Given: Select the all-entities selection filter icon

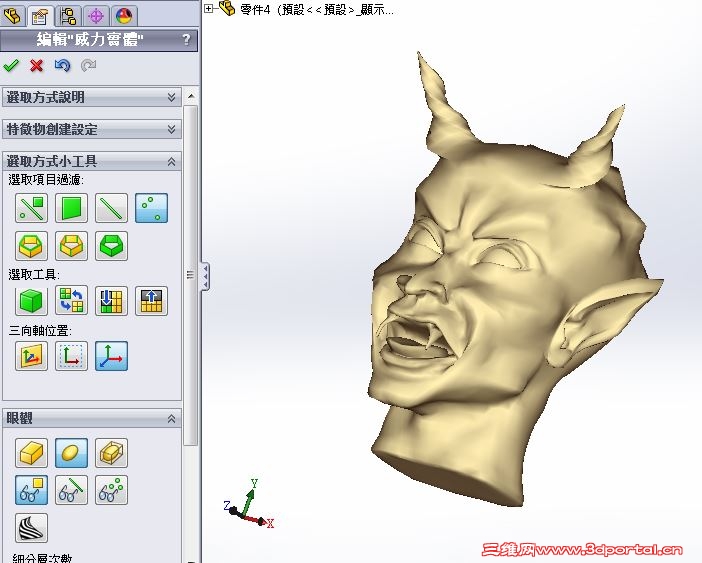Looking at the screenshot, I should pyautogui.click(x=31, y=208).
